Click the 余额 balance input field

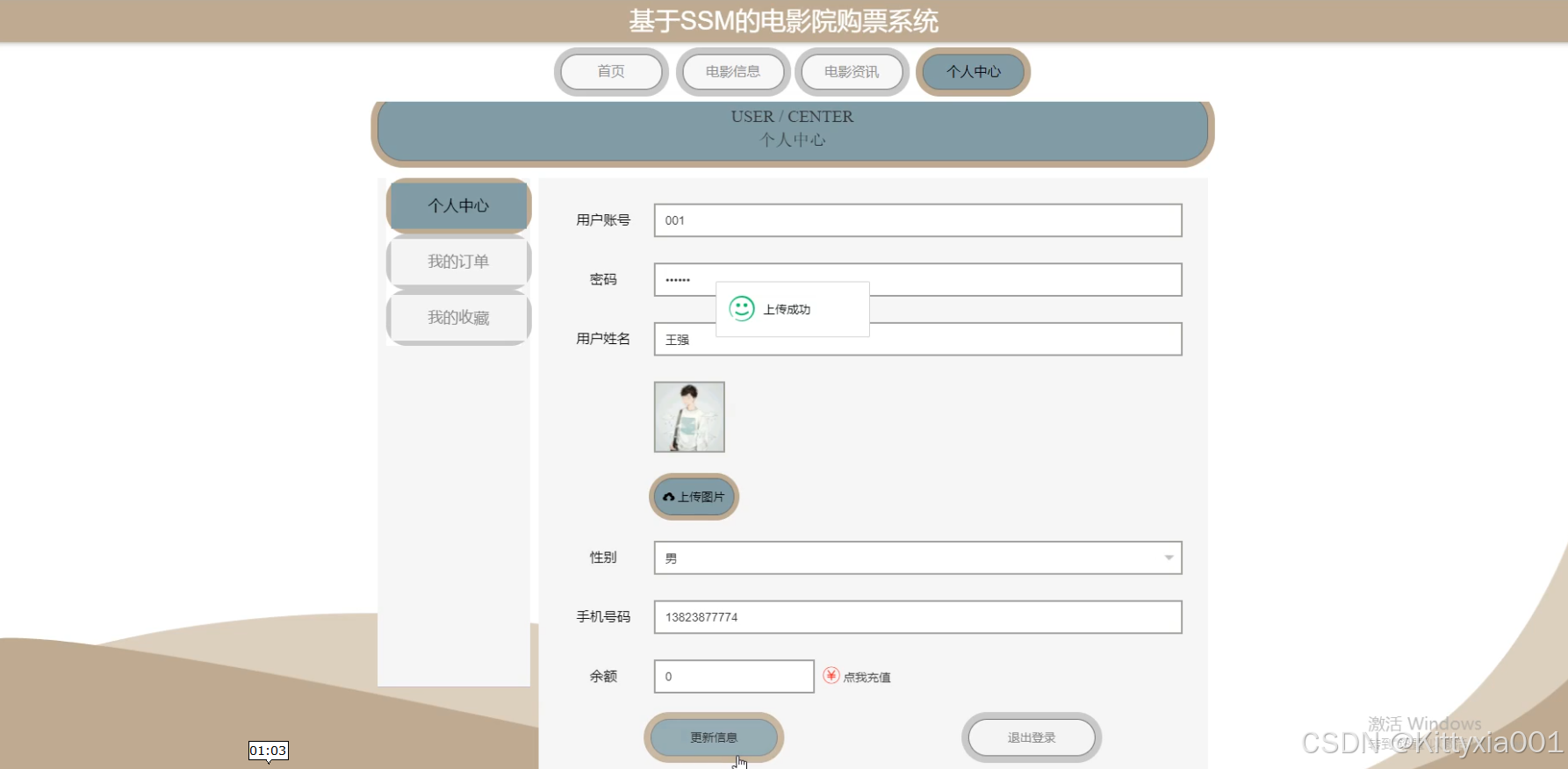click(x=734, y=677)
